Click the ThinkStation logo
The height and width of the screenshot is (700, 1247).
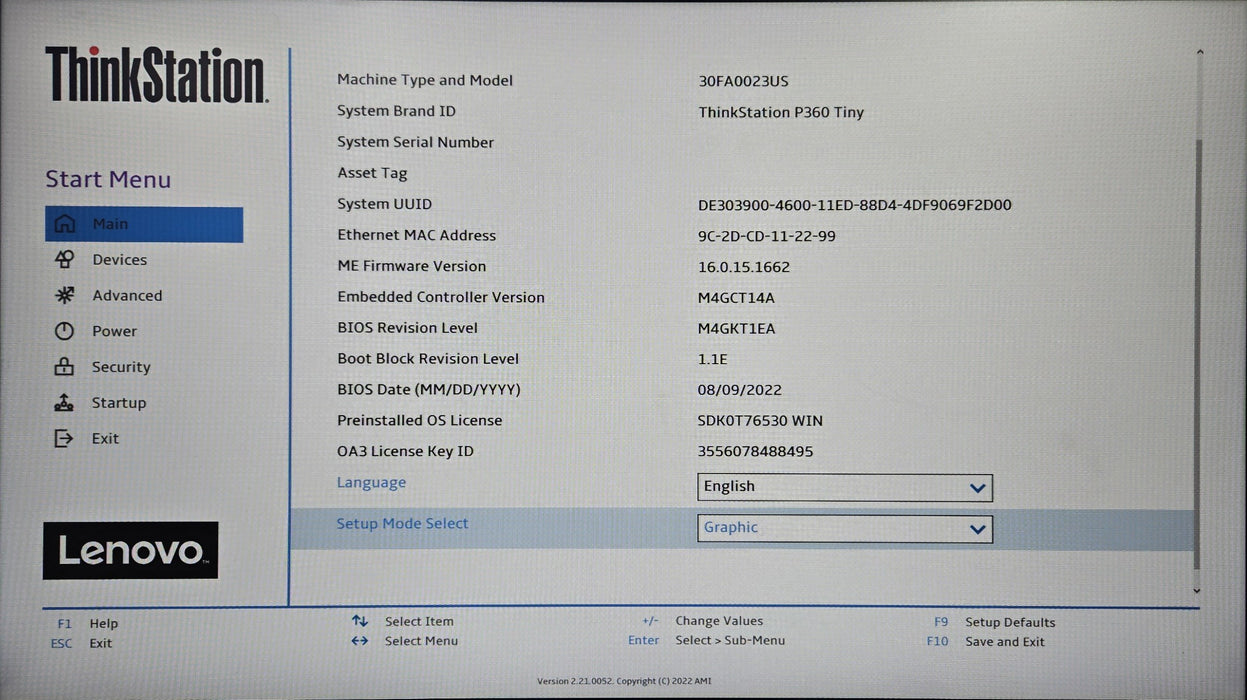pyautogui.click(x=157, y=75)
